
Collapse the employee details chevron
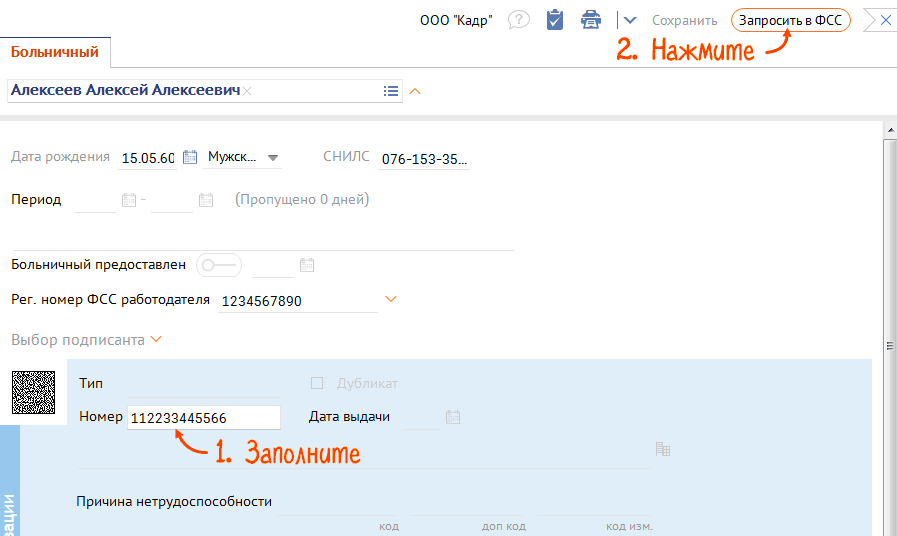click(416, 91)
